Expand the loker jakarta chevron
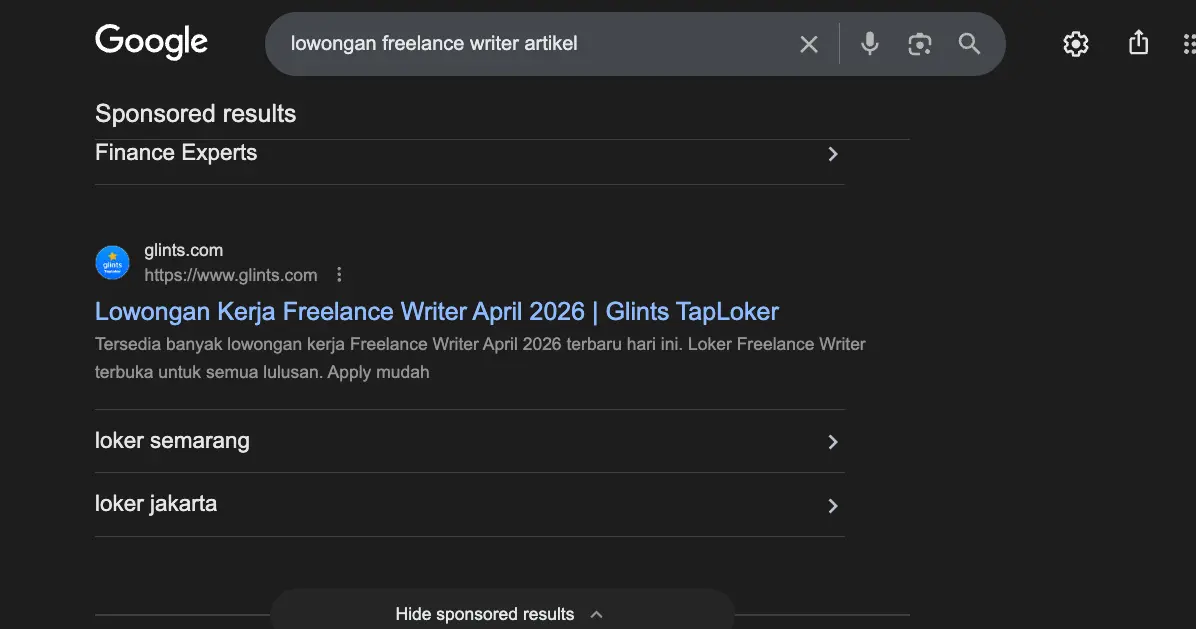The height and width of the screenshot is (629, 1196). click(x=833, y=505)
